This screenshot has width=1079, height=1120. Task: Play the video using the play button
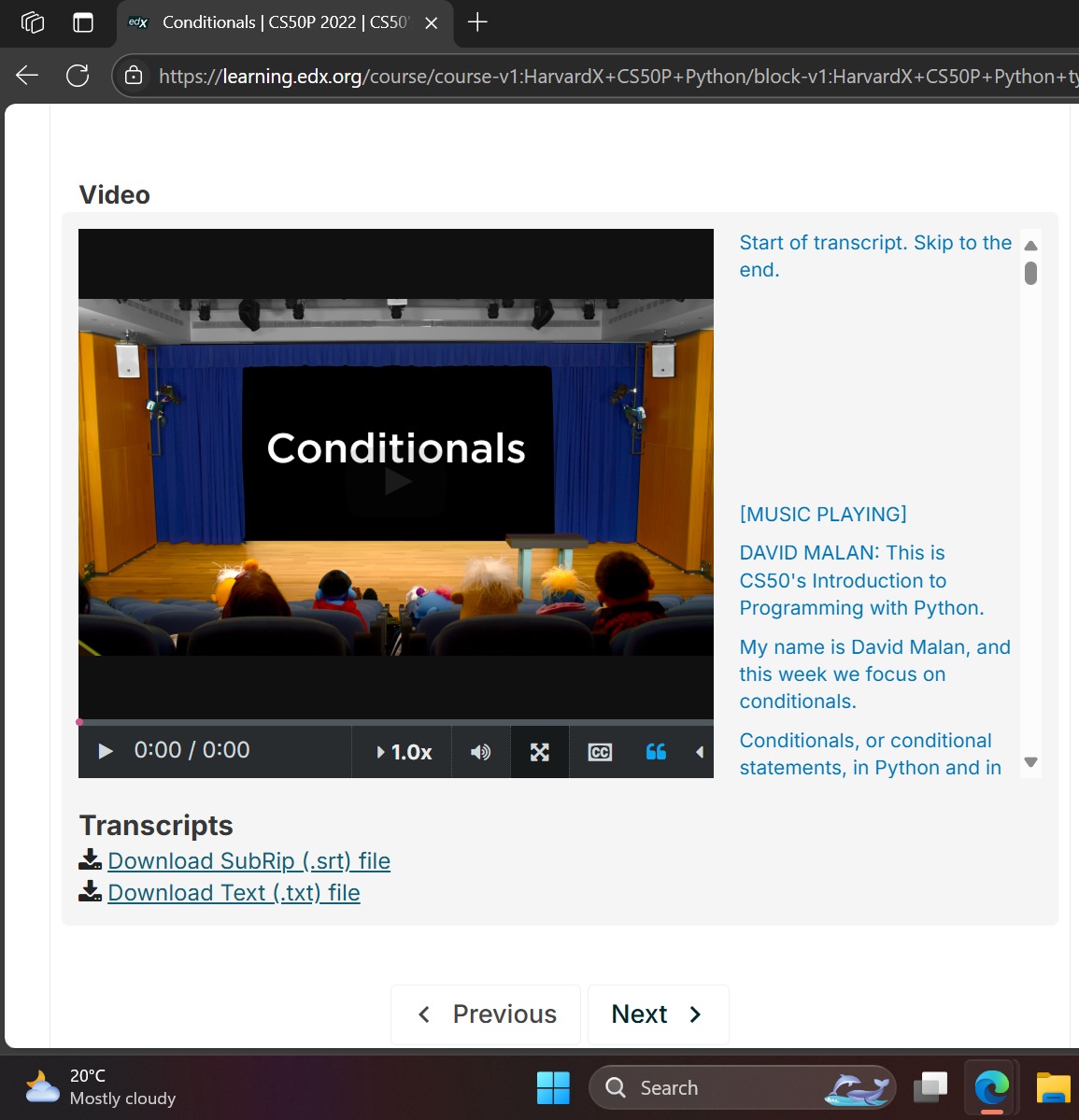105,751
